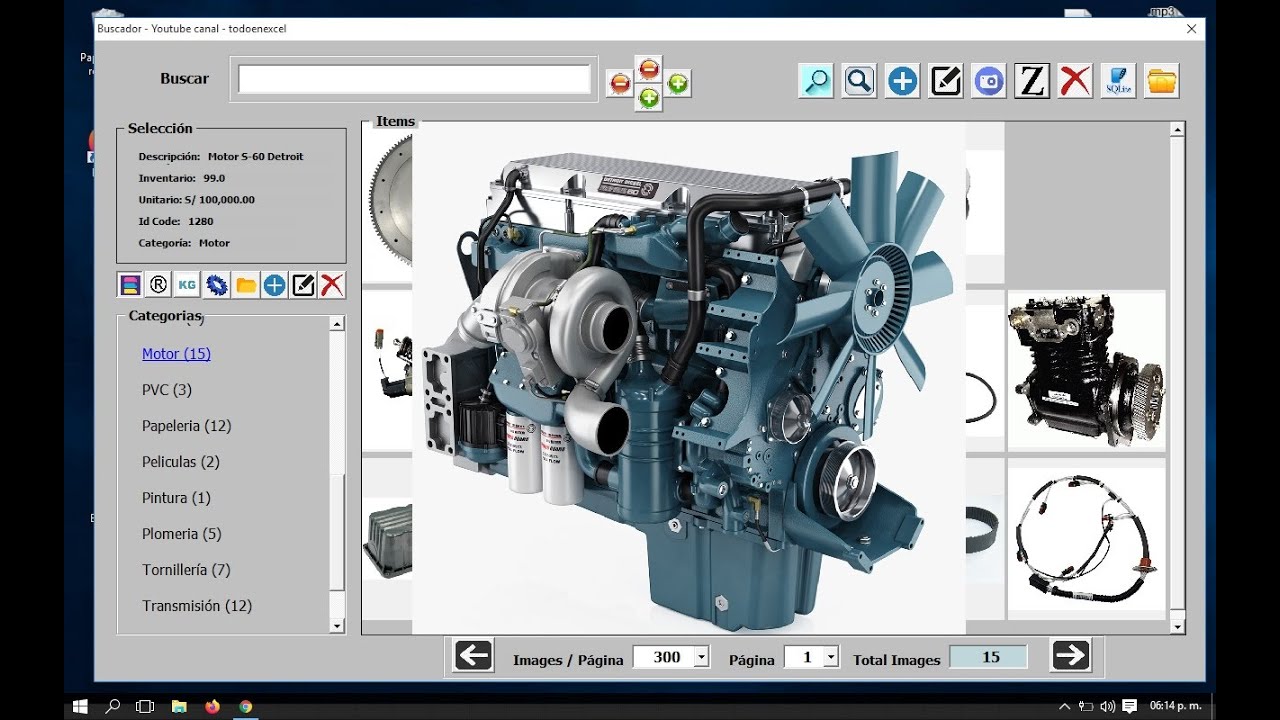Click the registered-mark R icon
The width and height of the screenshot is (1280, 720).
[x=158, y=285]
